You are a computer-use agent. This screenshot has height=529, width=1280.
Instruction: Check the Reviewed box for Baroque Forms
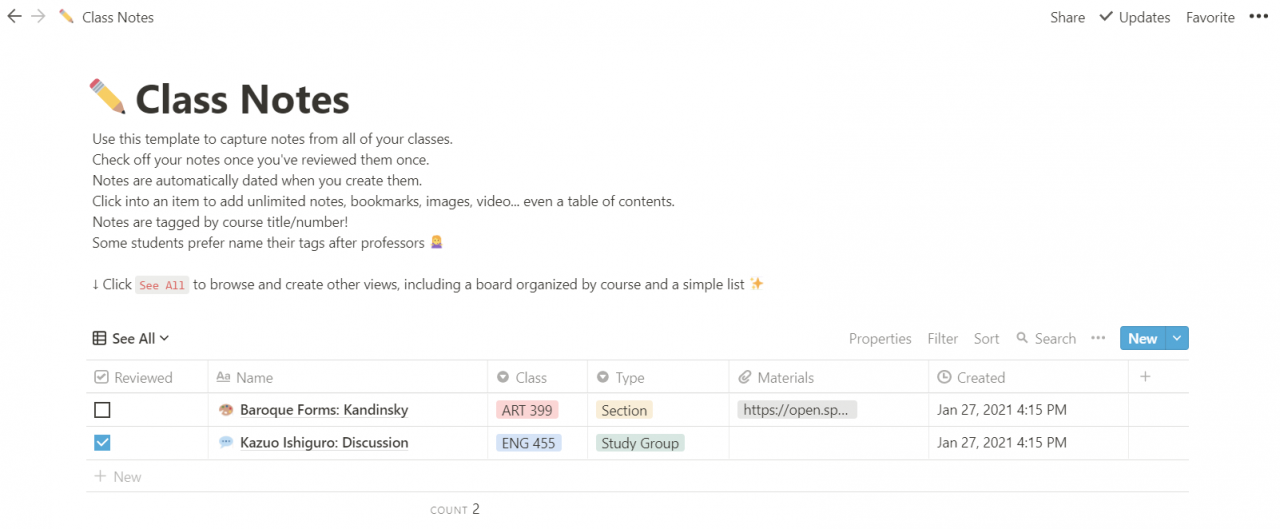pyautogui.click(x=102, y=410)
